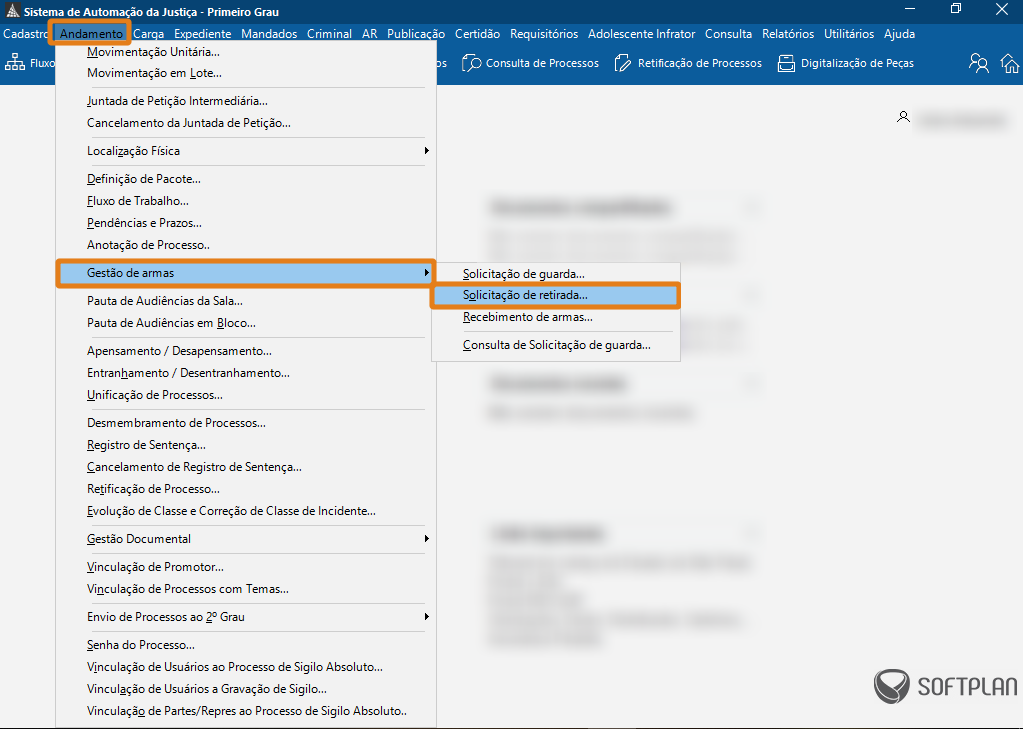Select Retificação de Processo menu entry

(x=153, y=489)
